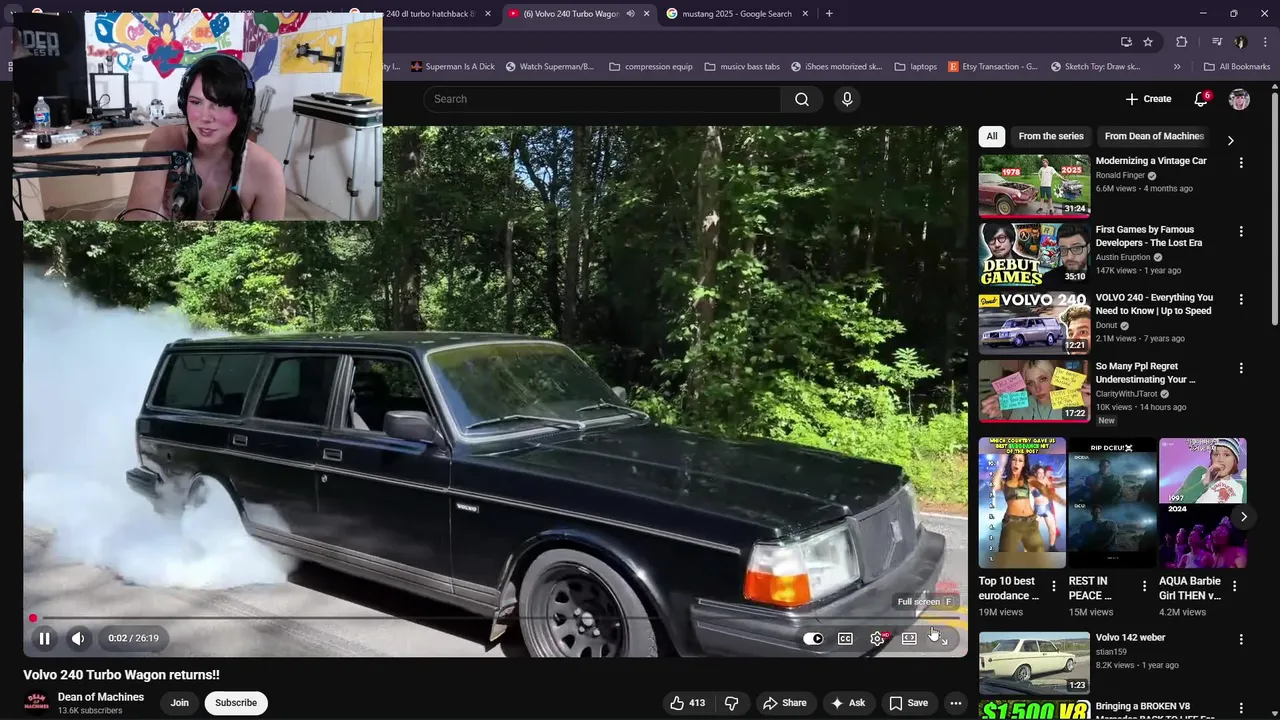Image resolution: width=1280 pixels, height=720 pixels.
Task: Open compression equip bookmark folder
Action: pos(650,67)
